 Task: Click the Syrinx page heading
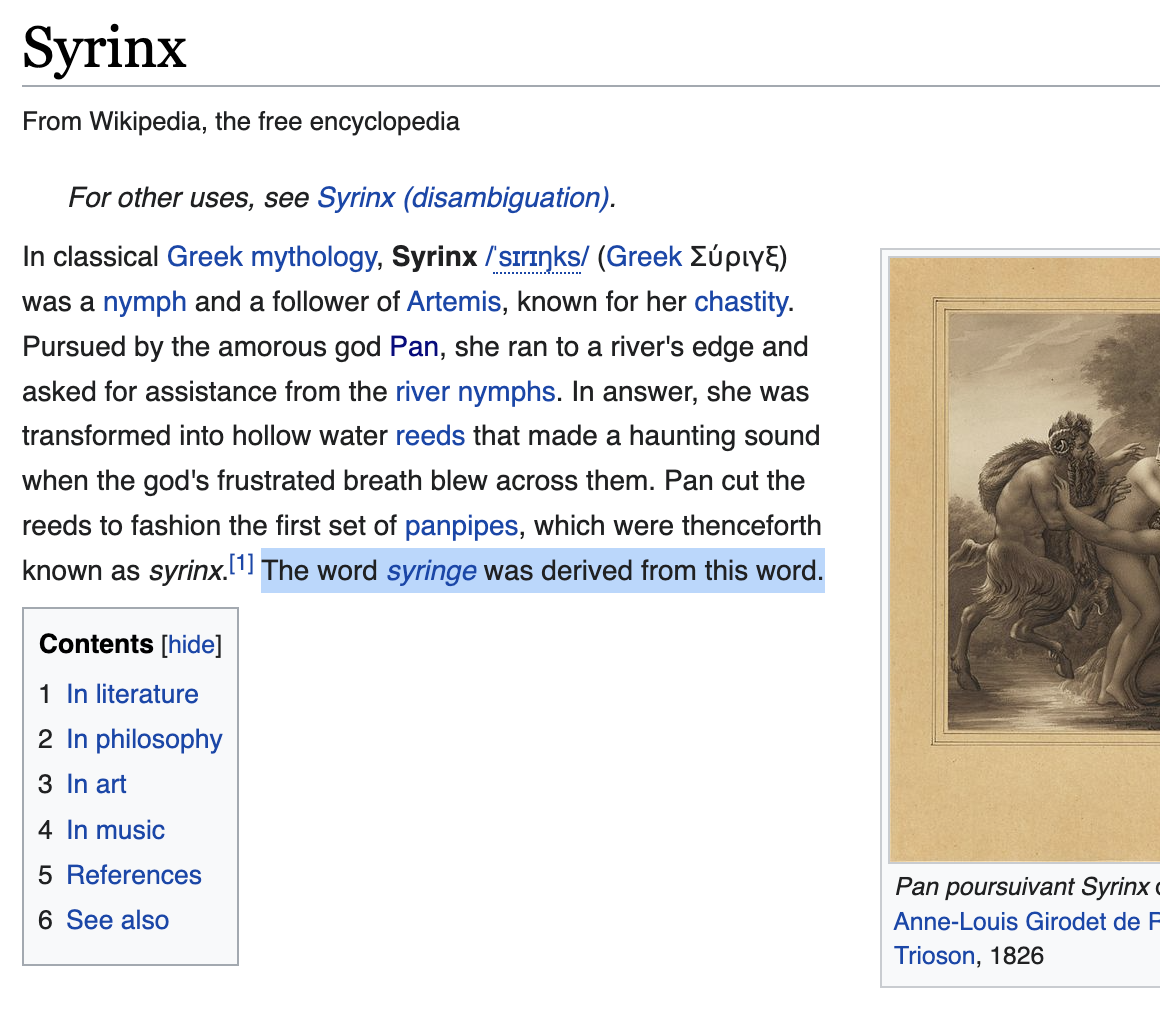(104, 49)
